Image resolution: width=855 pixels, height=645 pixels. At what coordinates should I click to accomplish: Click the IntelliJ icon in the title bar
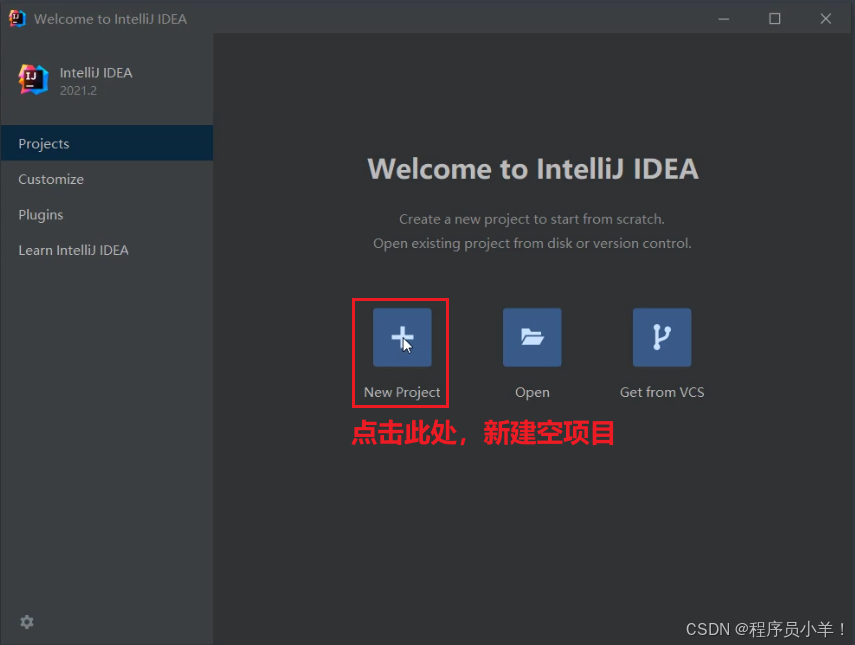17,19
